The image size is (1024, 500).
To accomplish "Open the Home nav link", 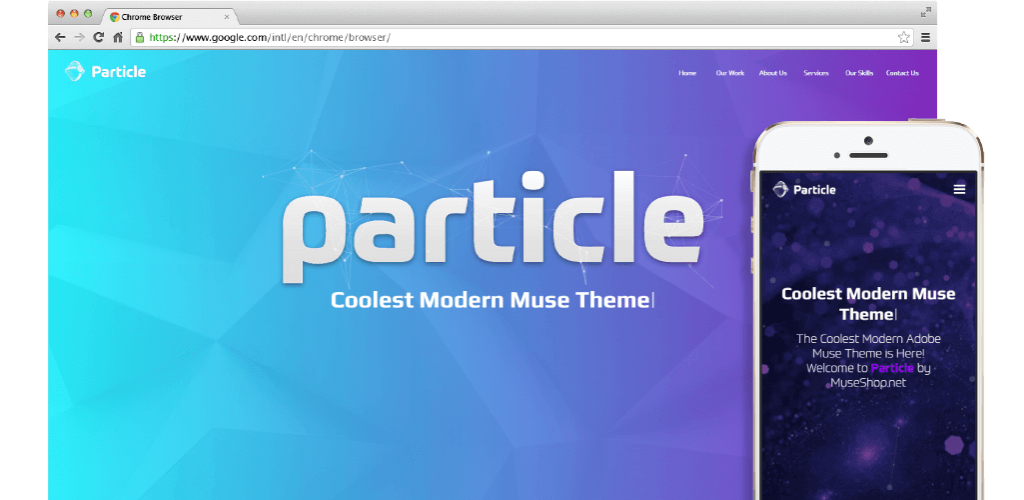I will pyautogui.click(x=687, y=73).
